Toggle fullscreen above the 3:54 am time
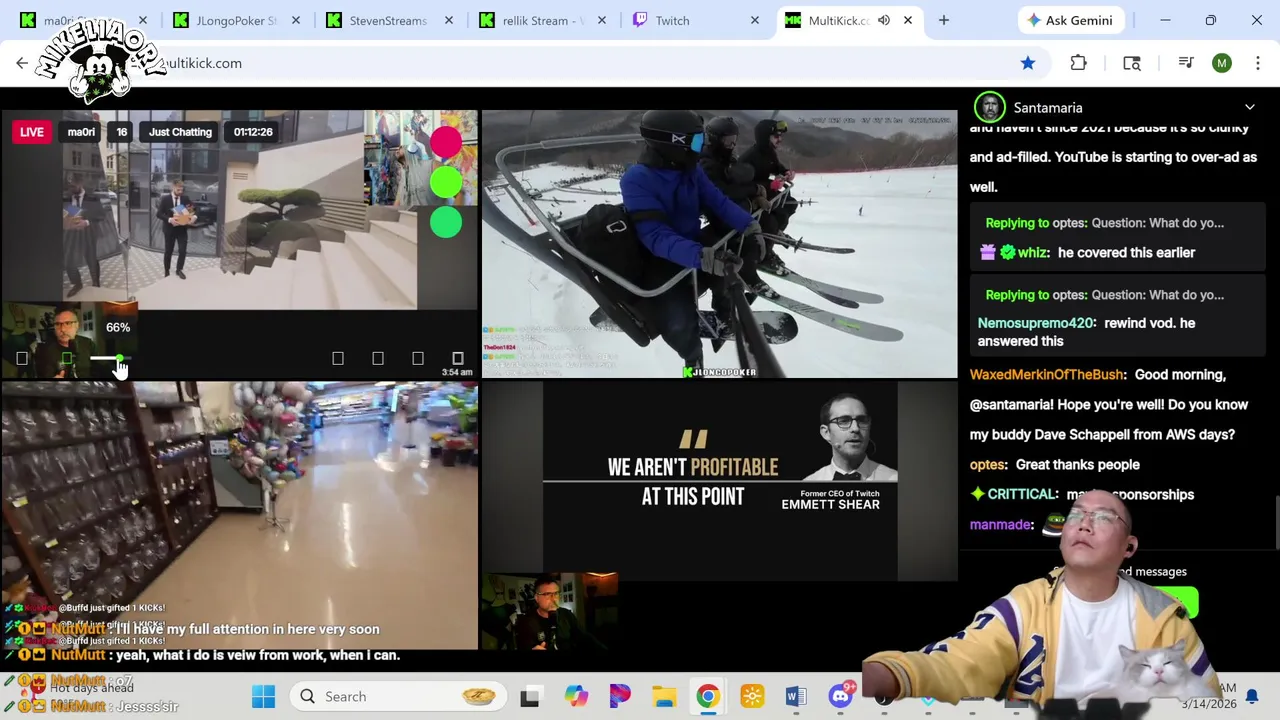 (x=458, y=358)
